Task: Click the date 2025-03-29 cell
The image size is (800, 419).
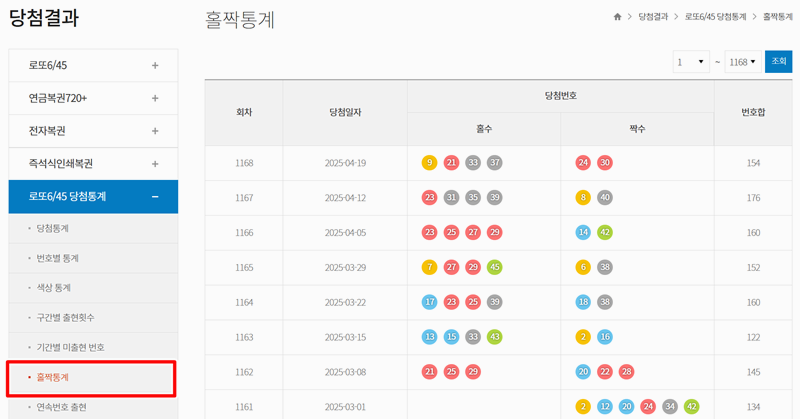Action: (345, 267)
